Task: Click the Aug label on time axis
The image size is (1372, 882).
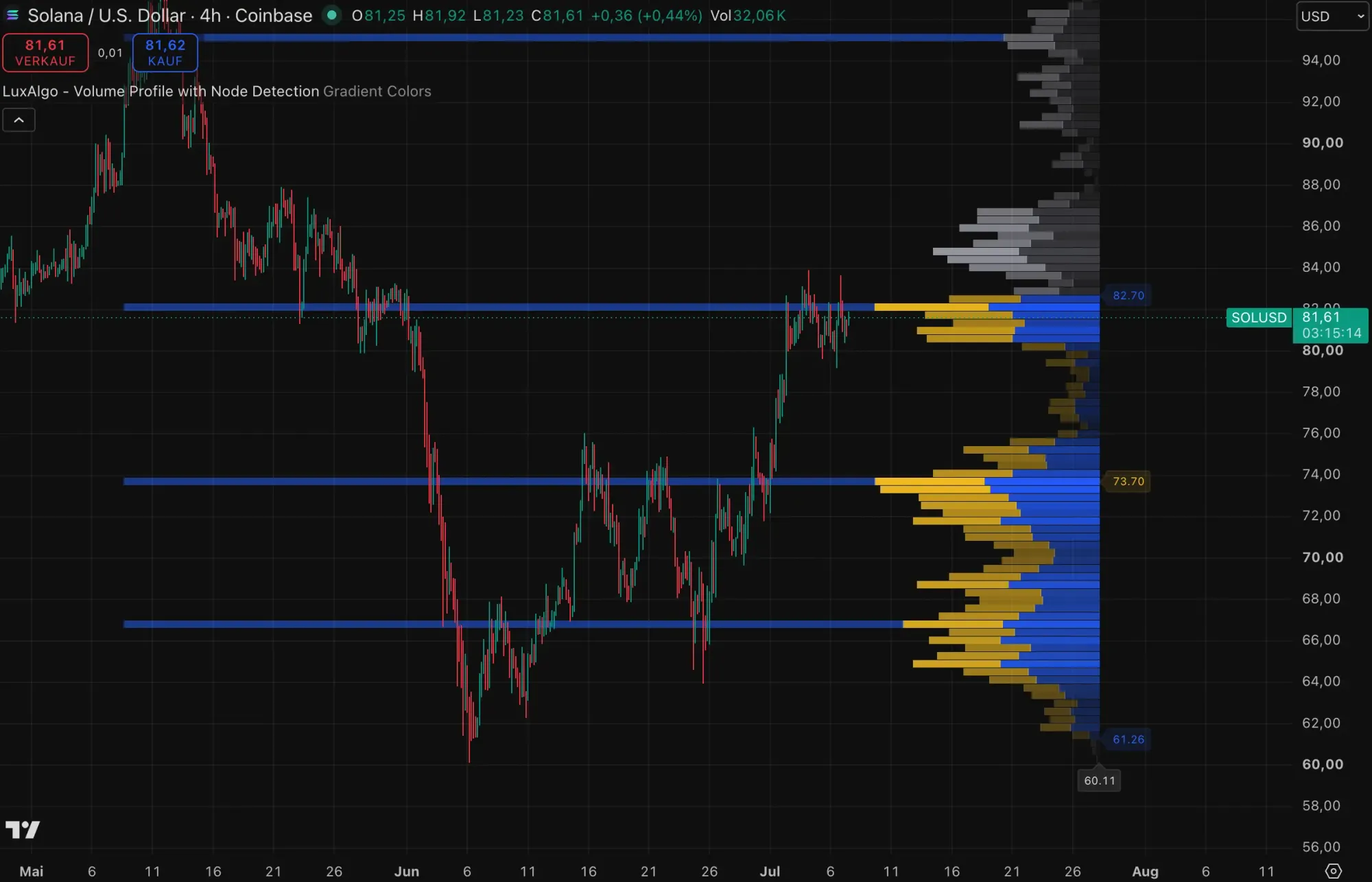Action: [1145, 872]
